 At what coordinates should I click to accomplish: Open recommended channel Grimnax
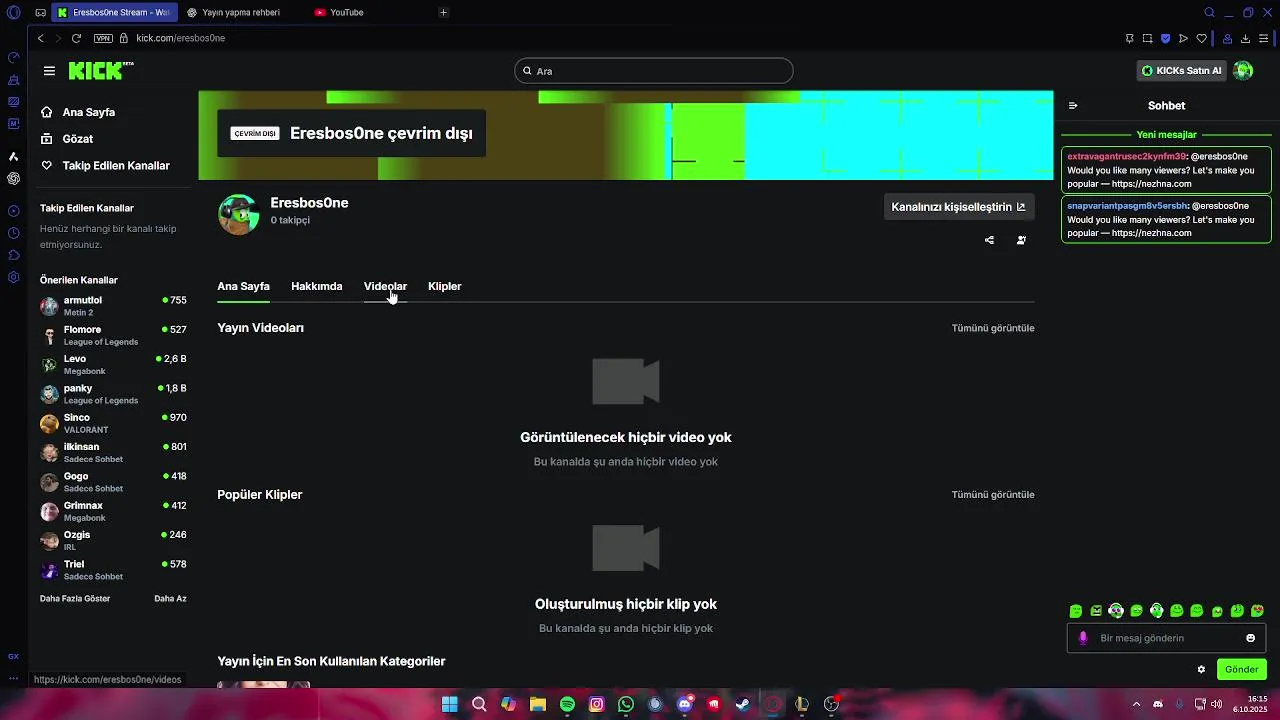(x=113, y=511)
